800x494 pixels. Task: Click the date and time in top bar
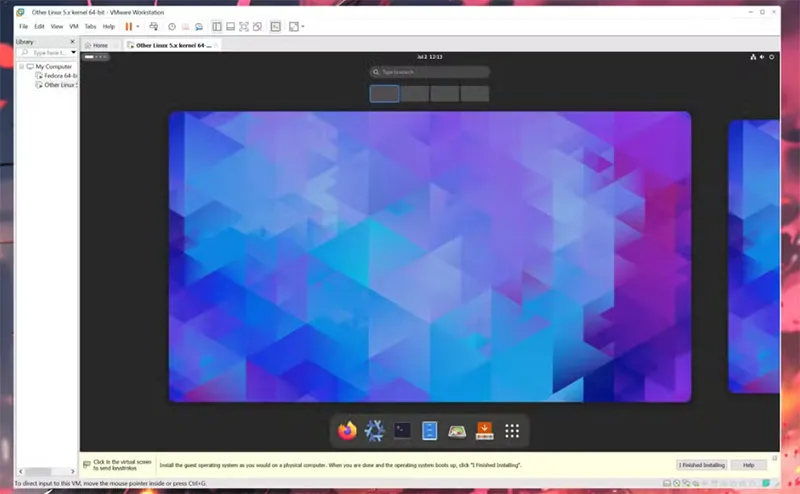[x=430, y=57]
